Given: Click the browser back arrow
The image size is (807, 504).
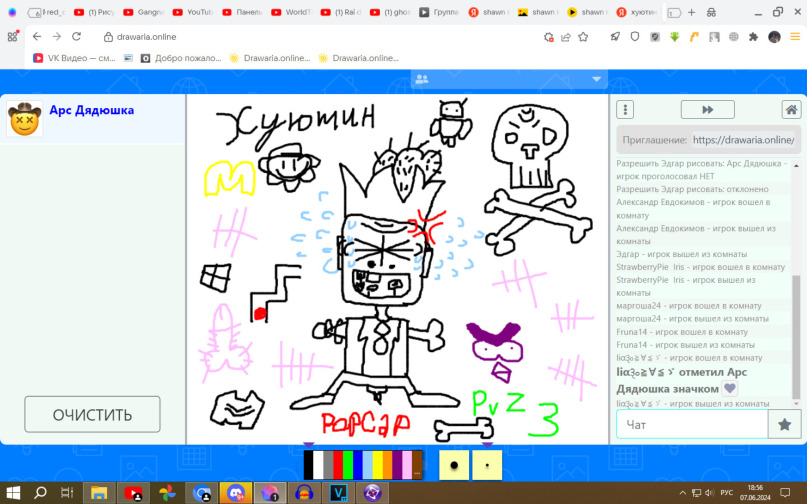Looking at the screenshot, I should pyautogui.click(x=37, y=37).
